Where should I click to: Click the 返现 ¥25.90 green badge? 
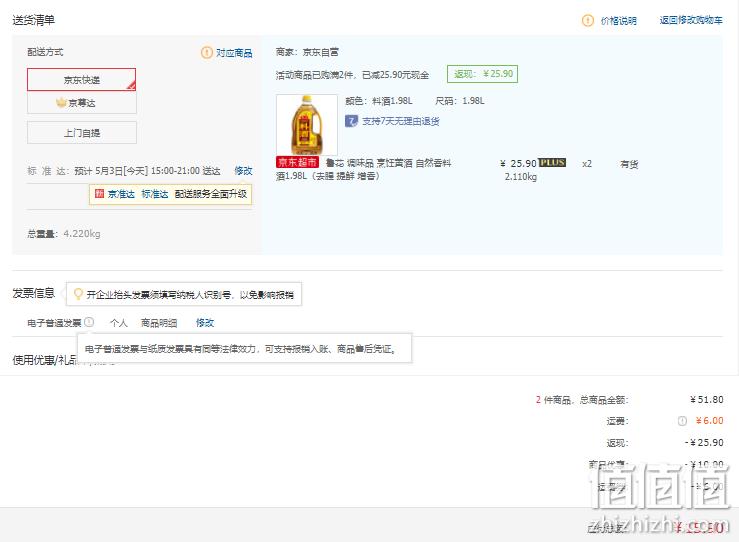482,74
